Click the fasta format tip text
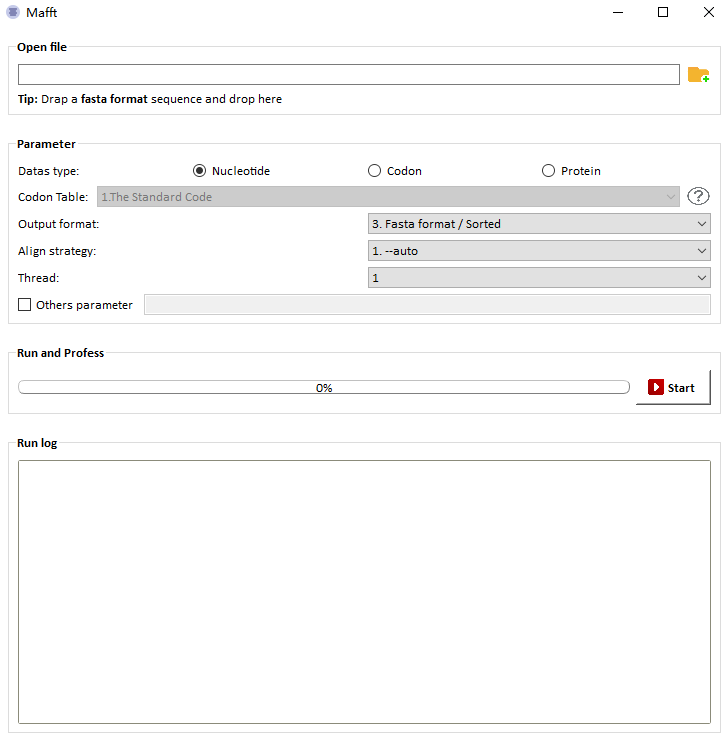728x743 pixels. point(150,99)
